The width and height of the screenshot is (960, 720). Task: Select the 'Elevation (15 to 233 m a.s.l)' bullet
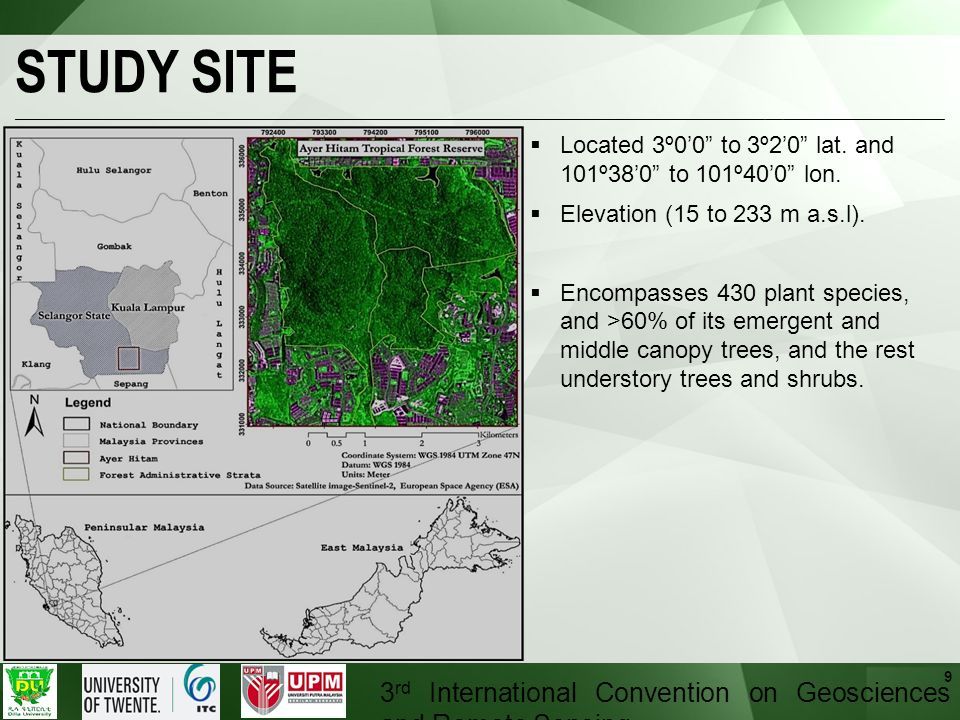pos(712,214)
